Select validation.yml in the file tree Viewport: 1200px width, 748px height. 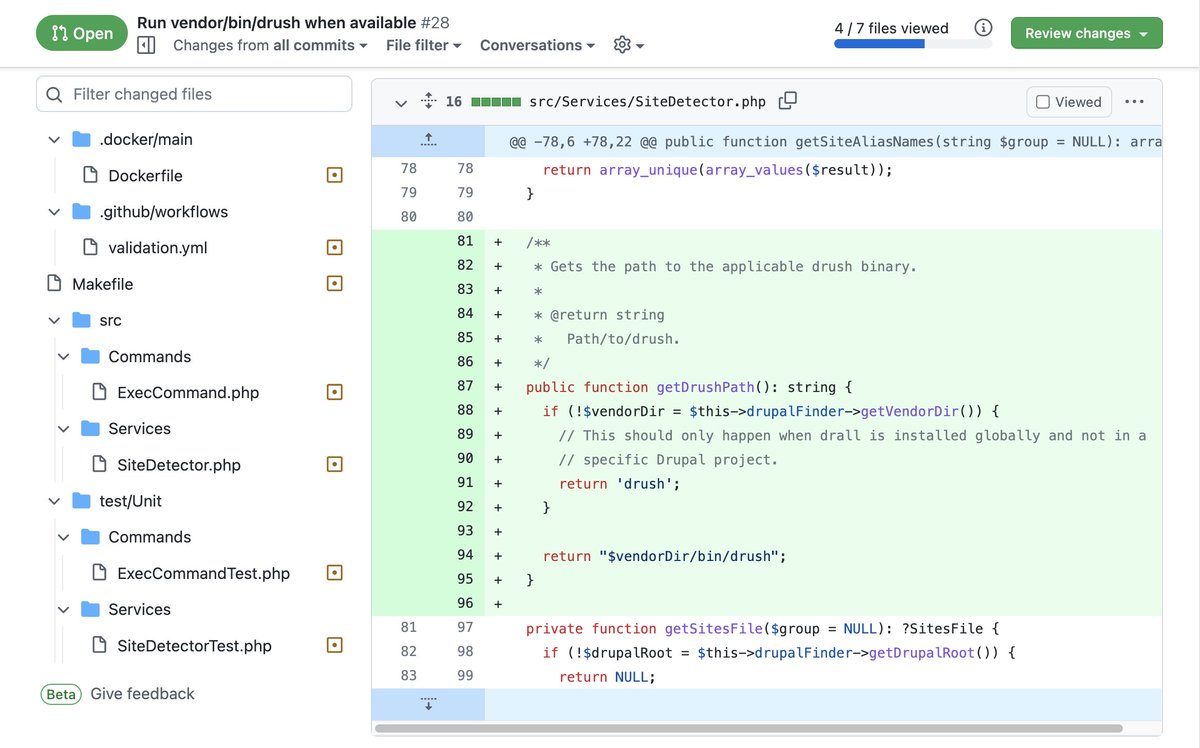coord(158,247)
